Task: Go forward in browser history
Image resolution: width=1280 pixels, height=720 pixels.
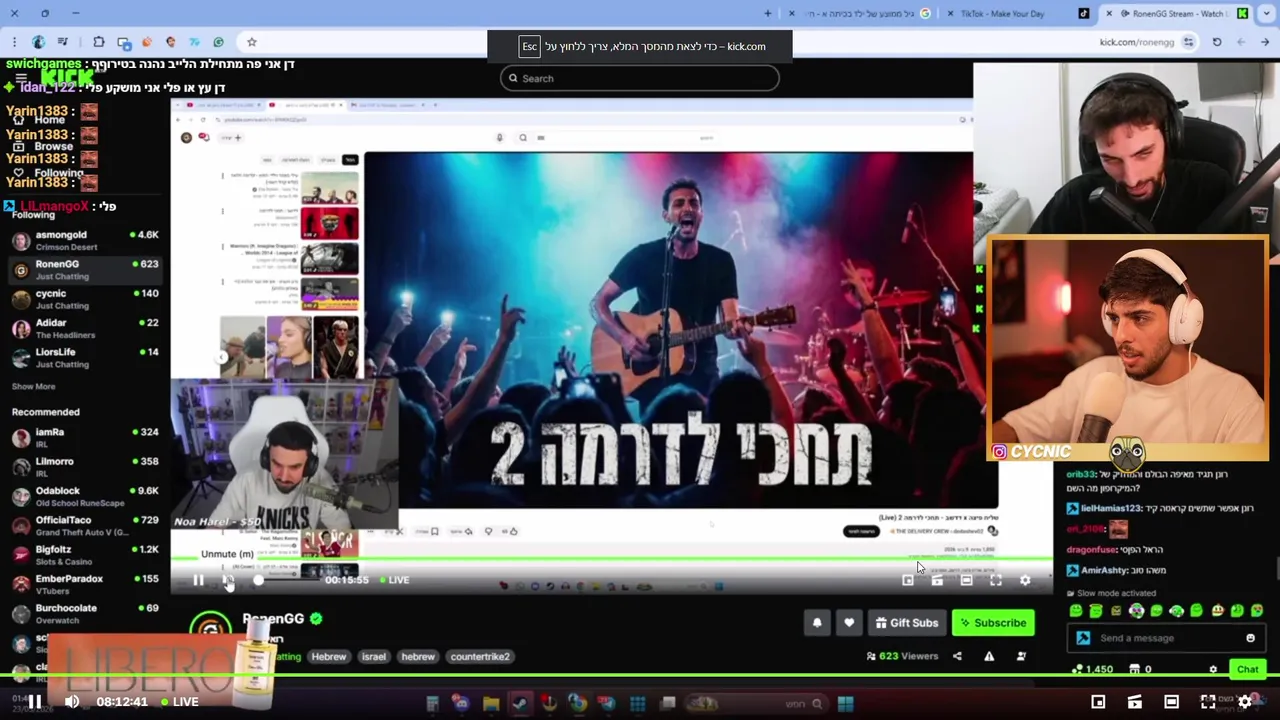Action: (x=1241, y=42)
